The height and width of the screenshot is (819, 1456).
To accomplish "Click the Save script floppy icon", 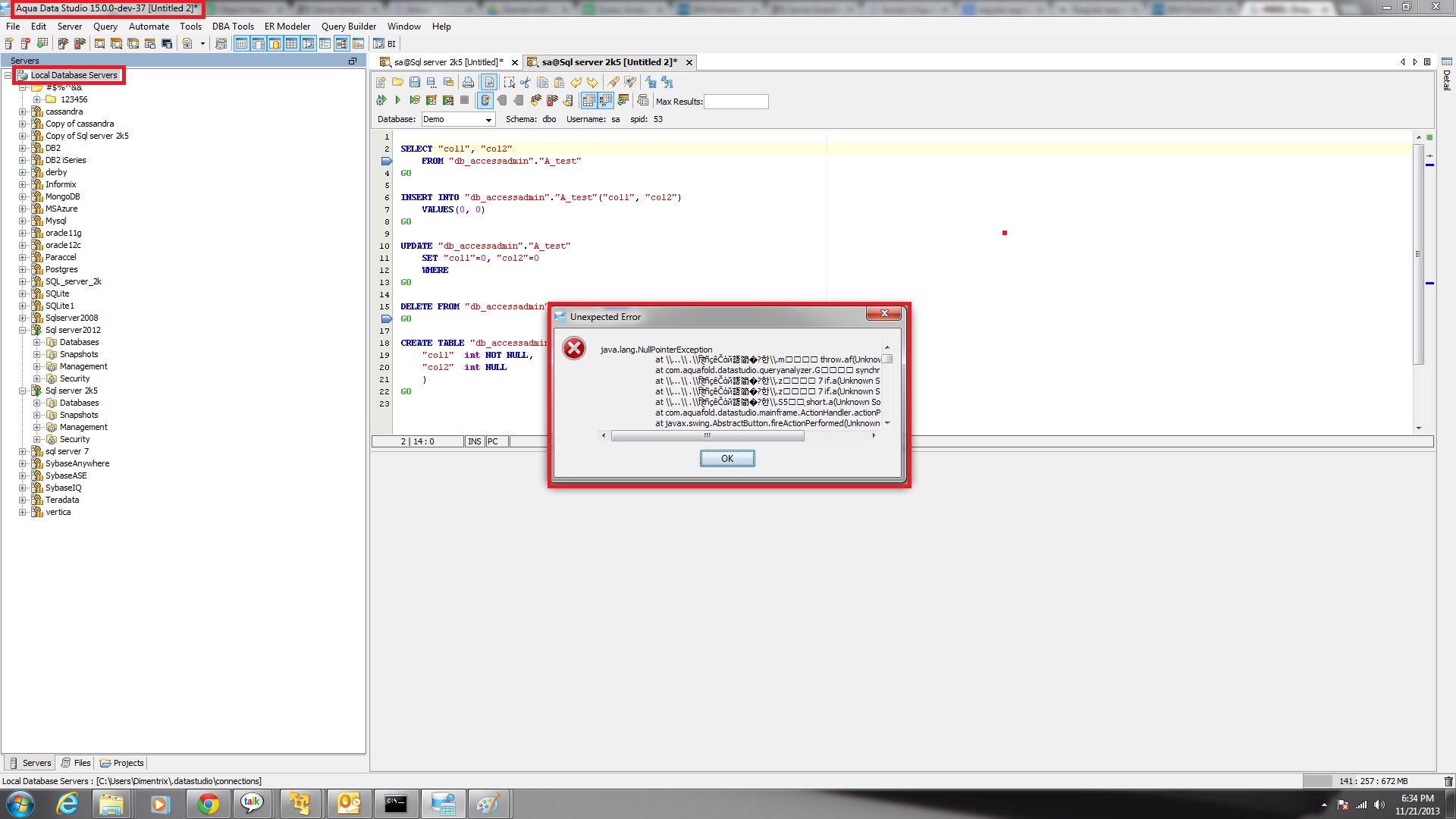I will pyautogui.click(x=415, y=82).
